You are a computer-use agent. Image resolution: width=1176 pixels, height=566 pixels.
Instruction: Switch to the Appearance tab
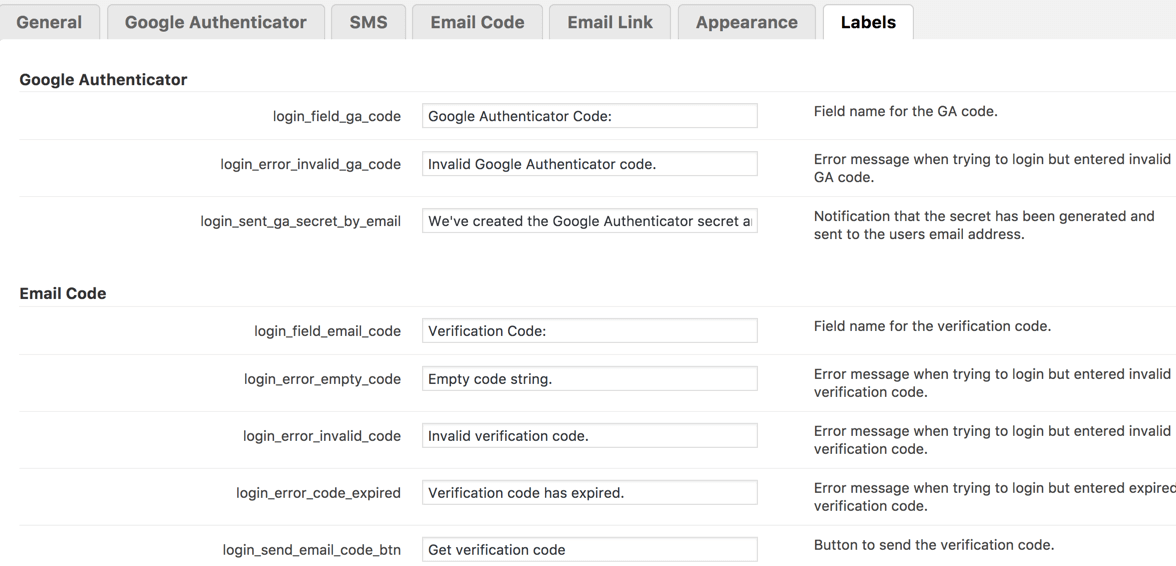tap(746, 22)
